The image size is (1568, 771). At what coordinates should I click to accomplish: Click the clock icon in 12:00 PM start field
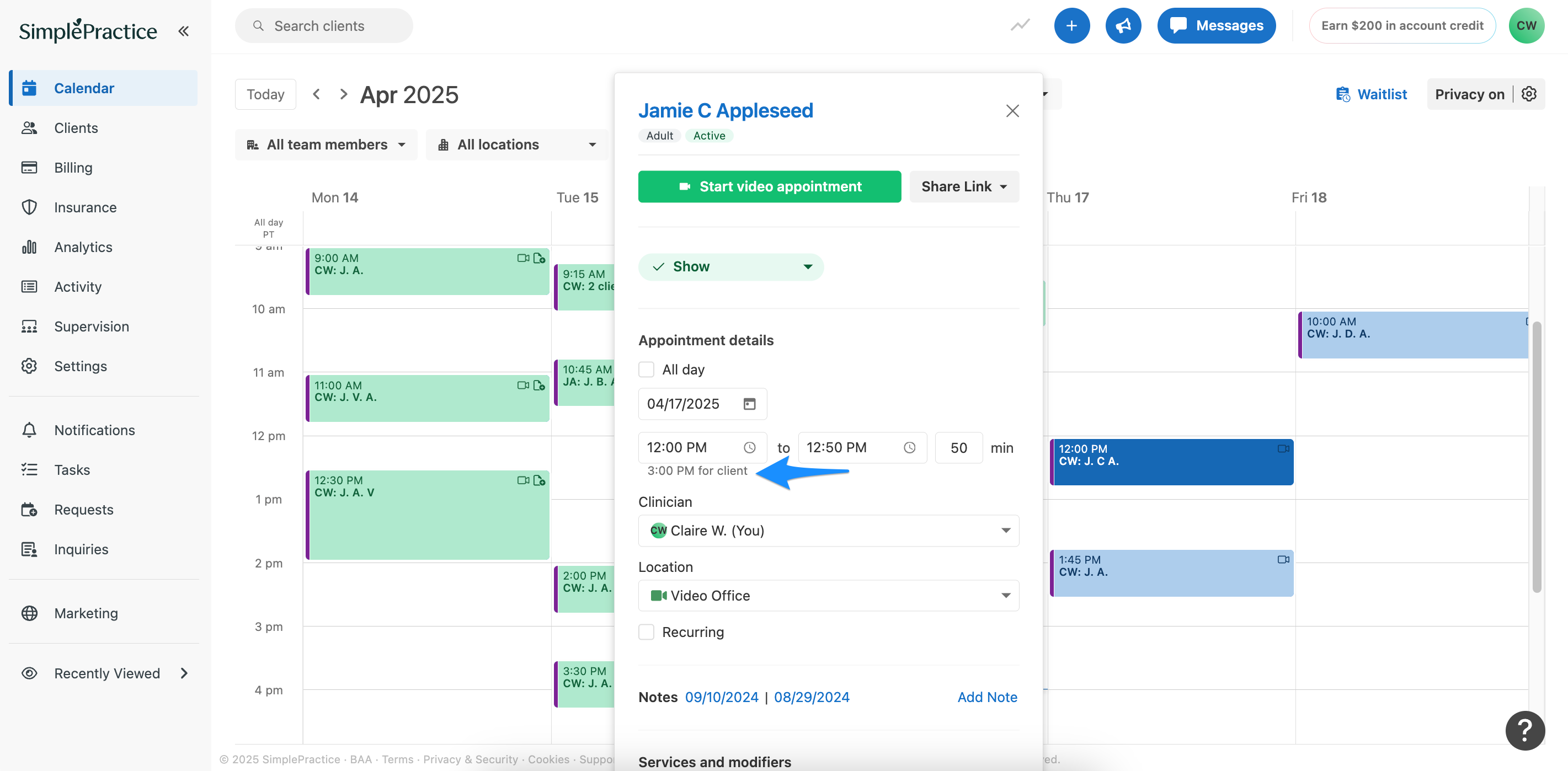coord(749,448)
